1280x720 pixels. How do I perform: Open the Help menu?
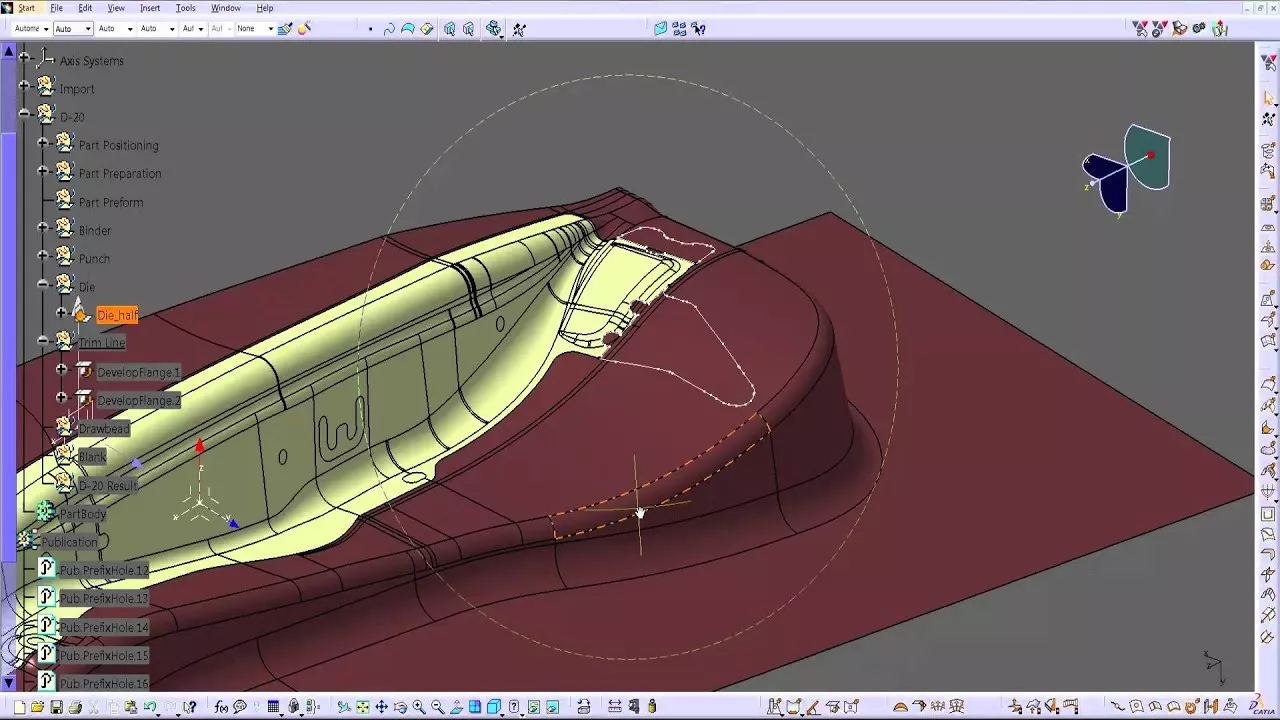265,8
